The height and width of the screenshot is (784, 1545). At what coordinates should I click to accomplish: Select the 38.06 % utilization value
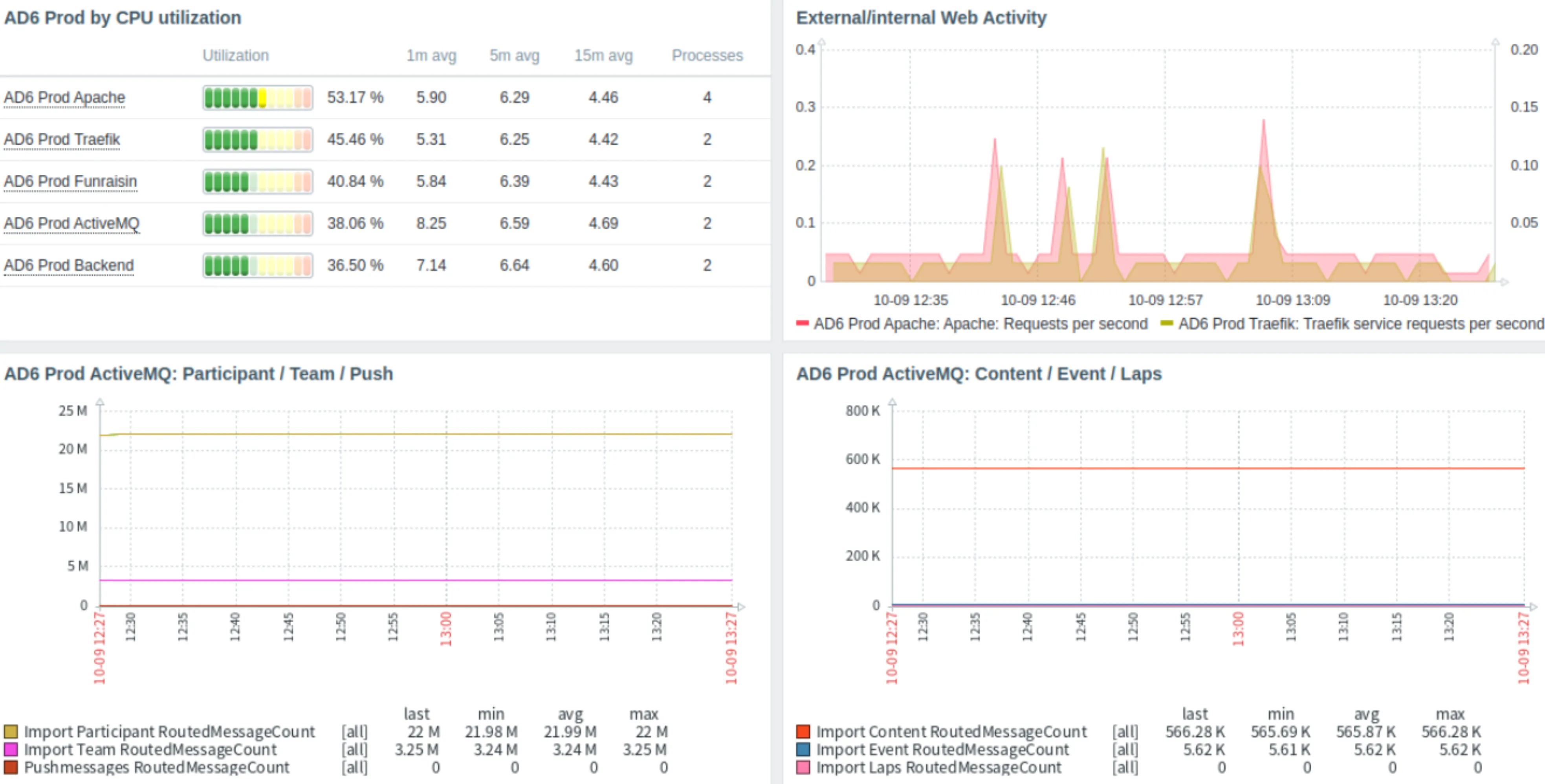pyautogui.click(x=355, y=223)
